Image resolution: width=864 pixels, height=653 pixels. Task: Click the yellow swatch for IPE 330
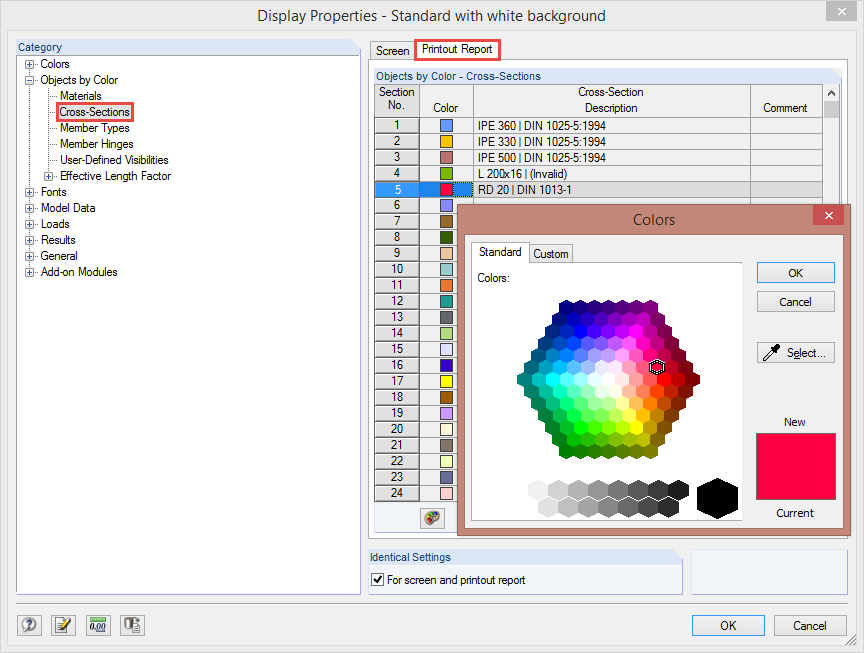coord(446,142)
